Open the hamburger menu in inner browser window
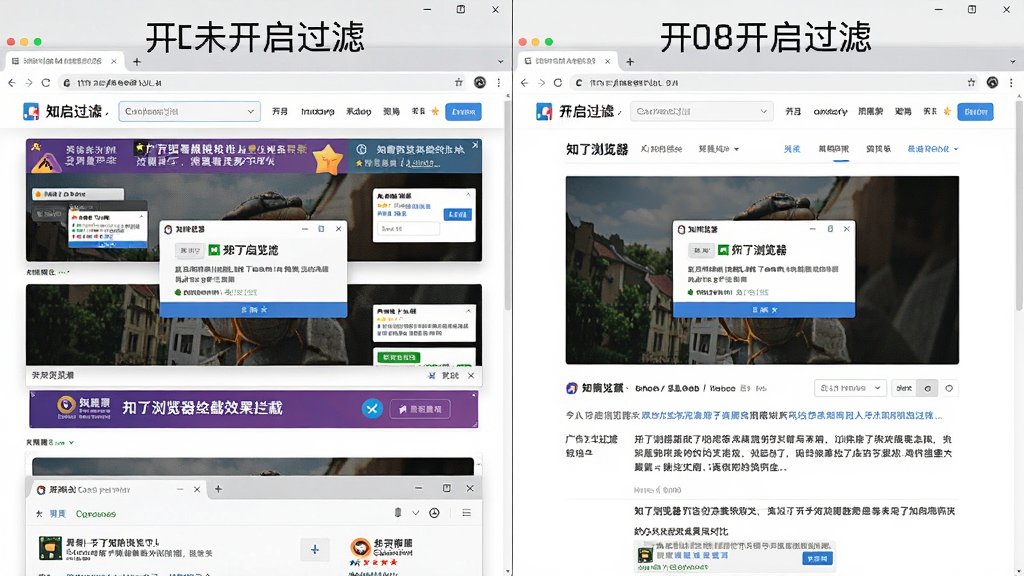 pyautogui.click(x=466, y=513)
